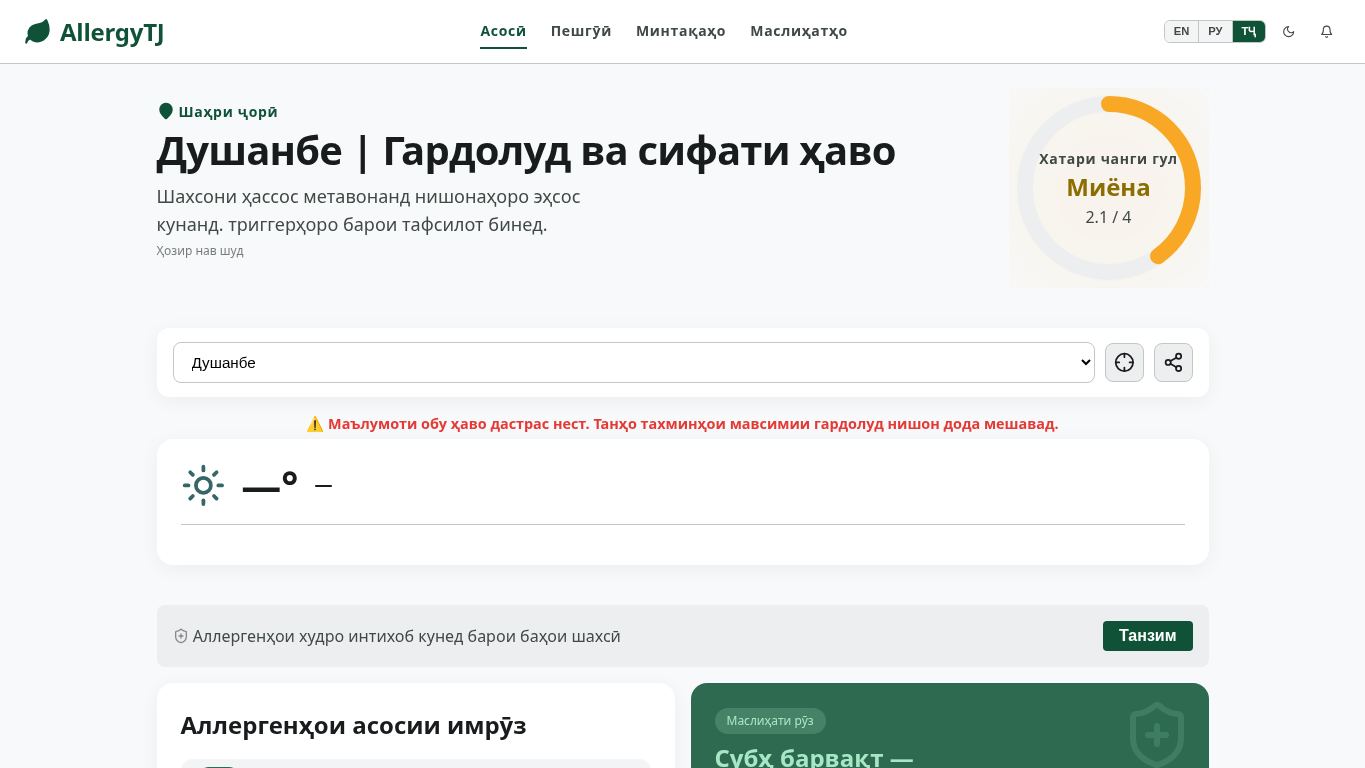
Task: Go to the Минтақаҳо tab
Action: 681,31
